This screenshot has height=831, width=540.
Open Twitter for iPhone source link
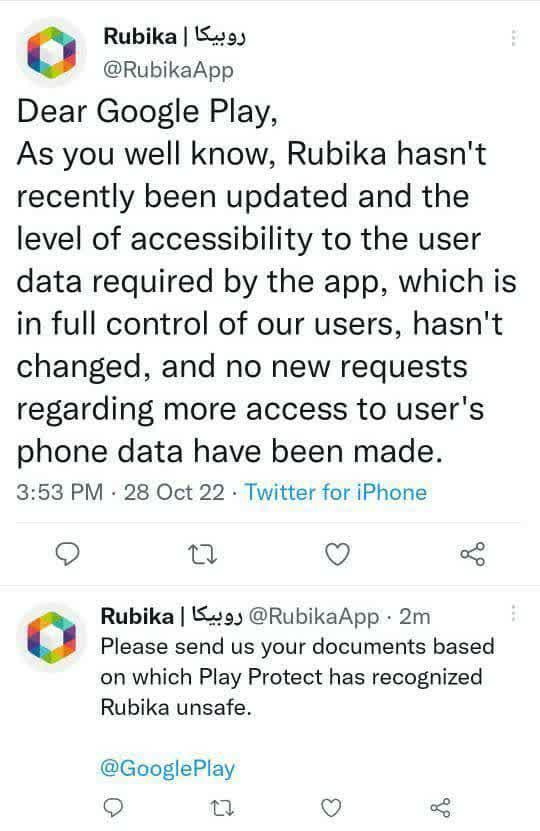(x=335, y=492)
